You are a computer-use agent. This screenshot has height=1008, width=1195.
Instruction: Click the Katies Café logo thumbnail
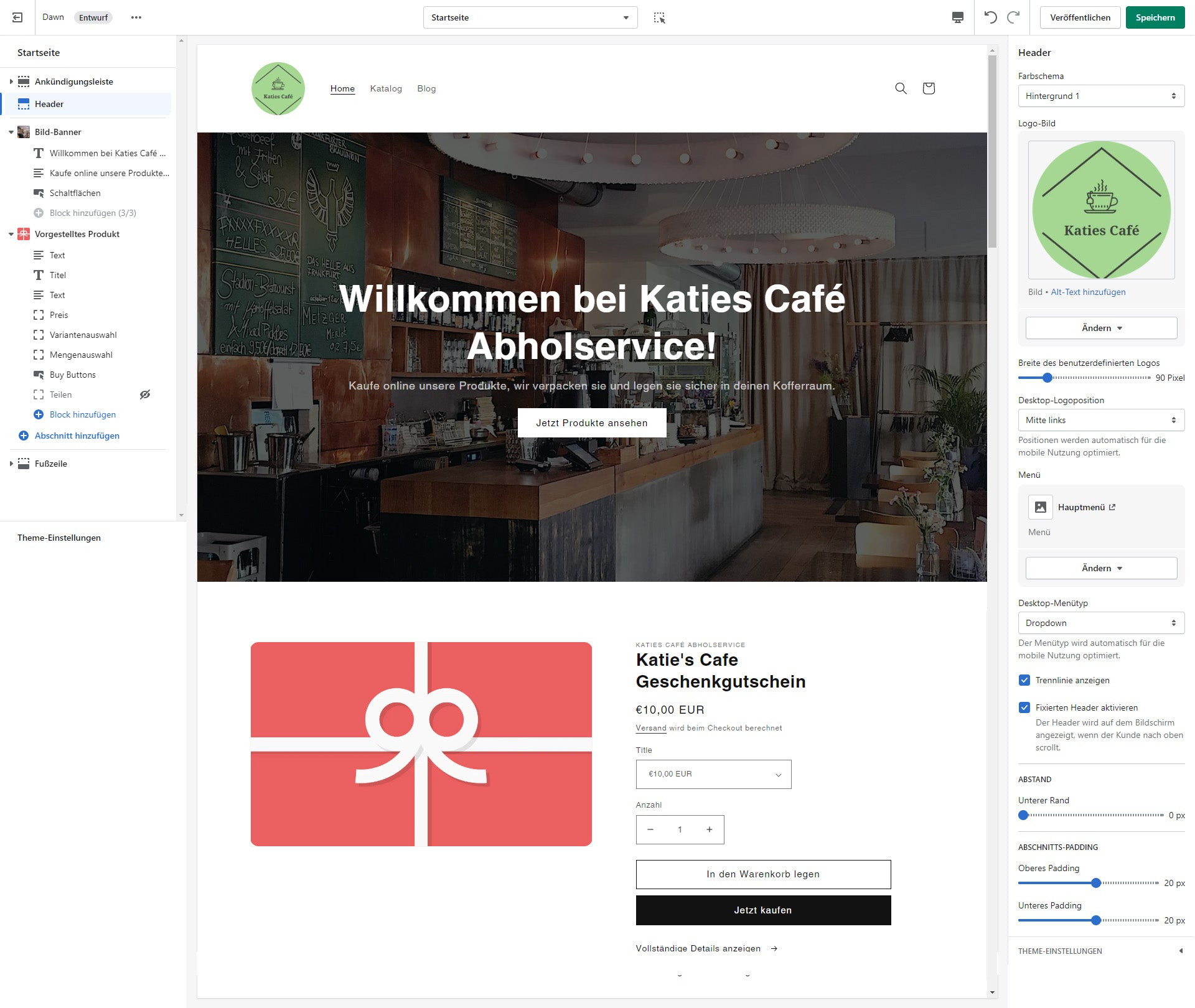coord(1100,210)
